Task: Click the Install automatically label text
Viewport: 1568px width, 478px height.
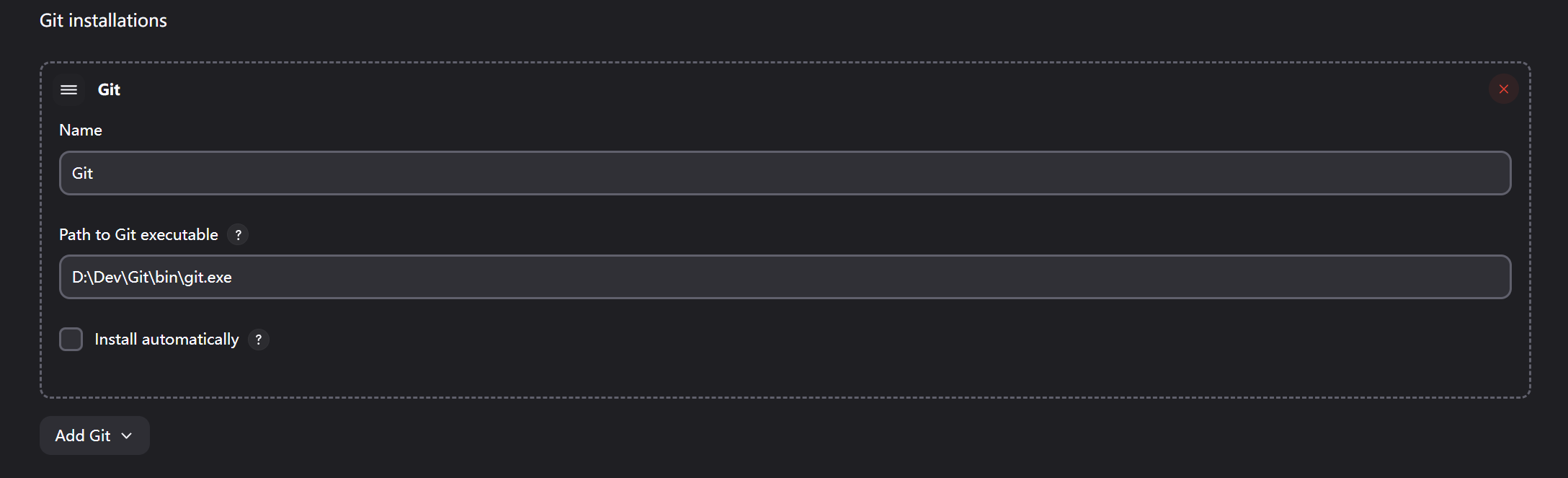Action: [166, 340]
